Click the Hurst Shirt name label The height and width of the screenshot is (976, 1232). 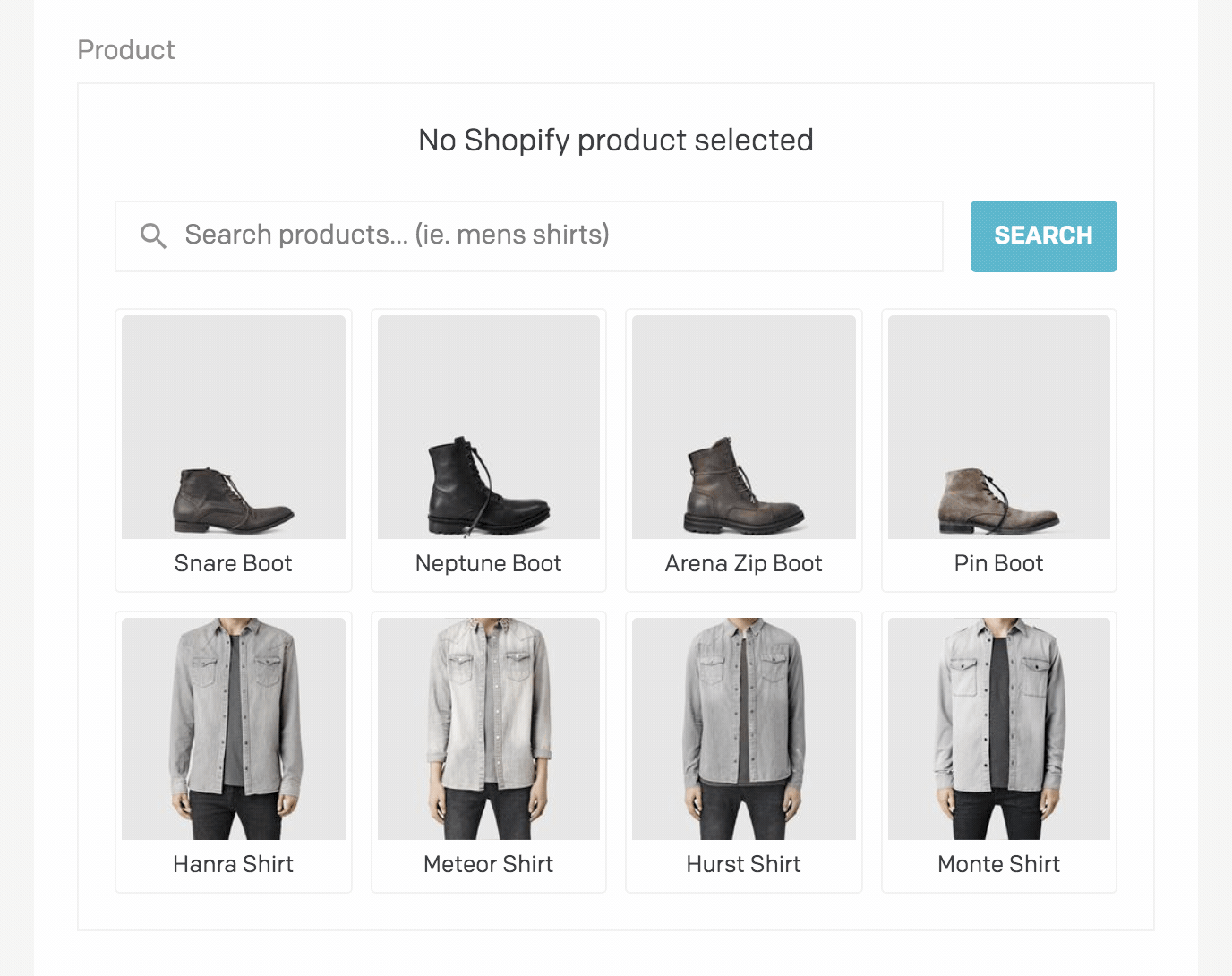point(744,864)
